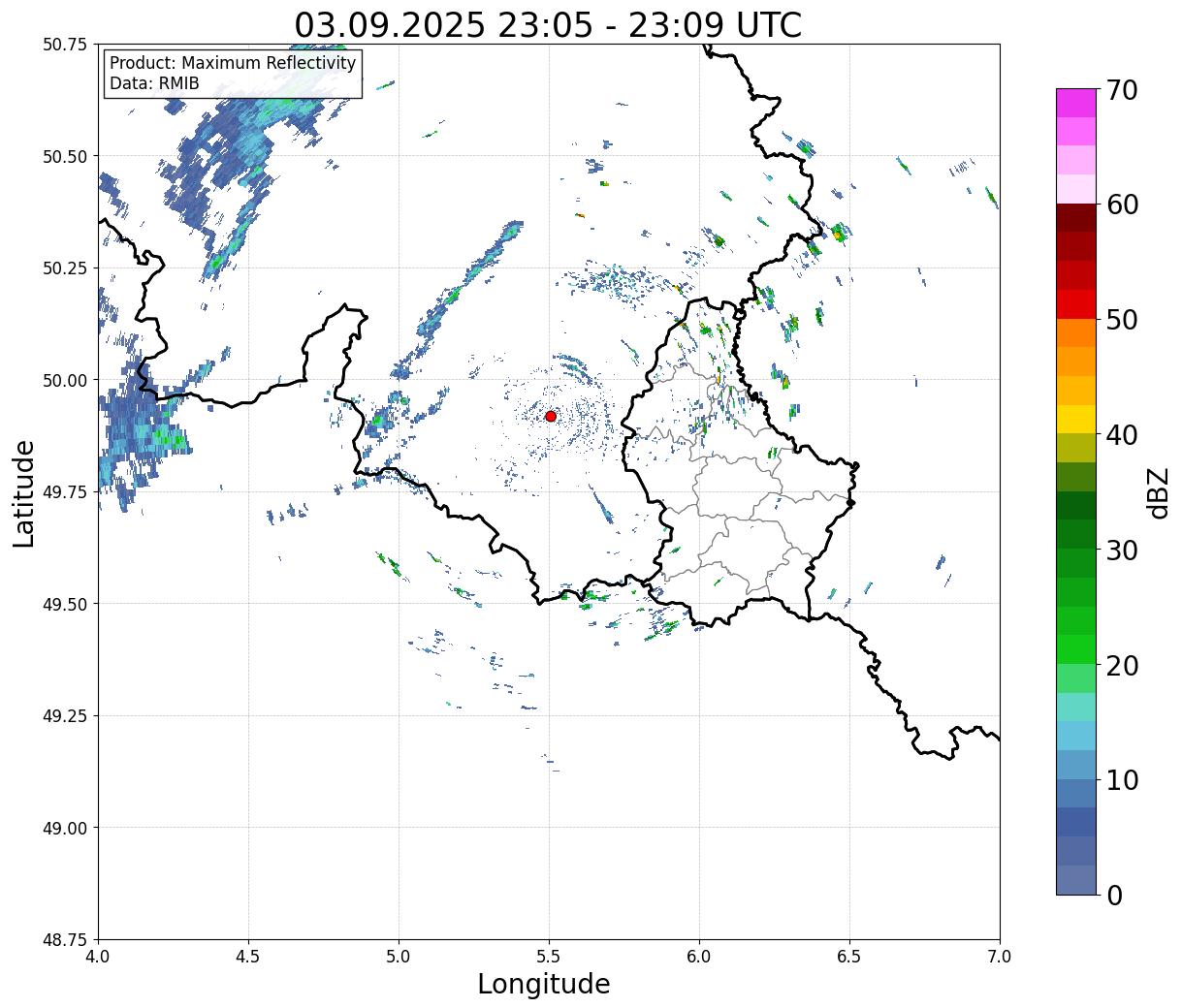Click the plot title showing 23:05 - 23:09 UTC
The height and width of the screenshot is (1008, 1182).
coord(548,24)
